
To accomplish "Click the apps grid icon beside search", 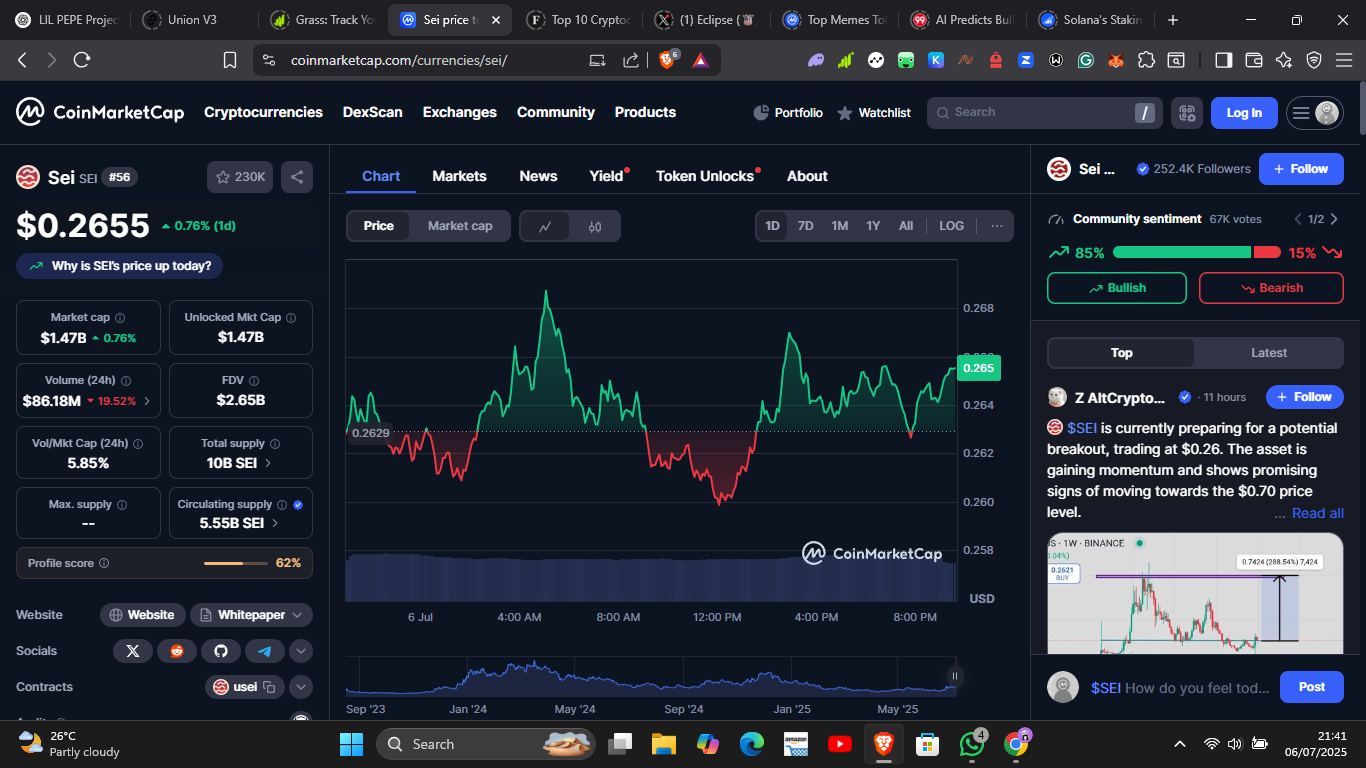I will tap(1187, 113).
